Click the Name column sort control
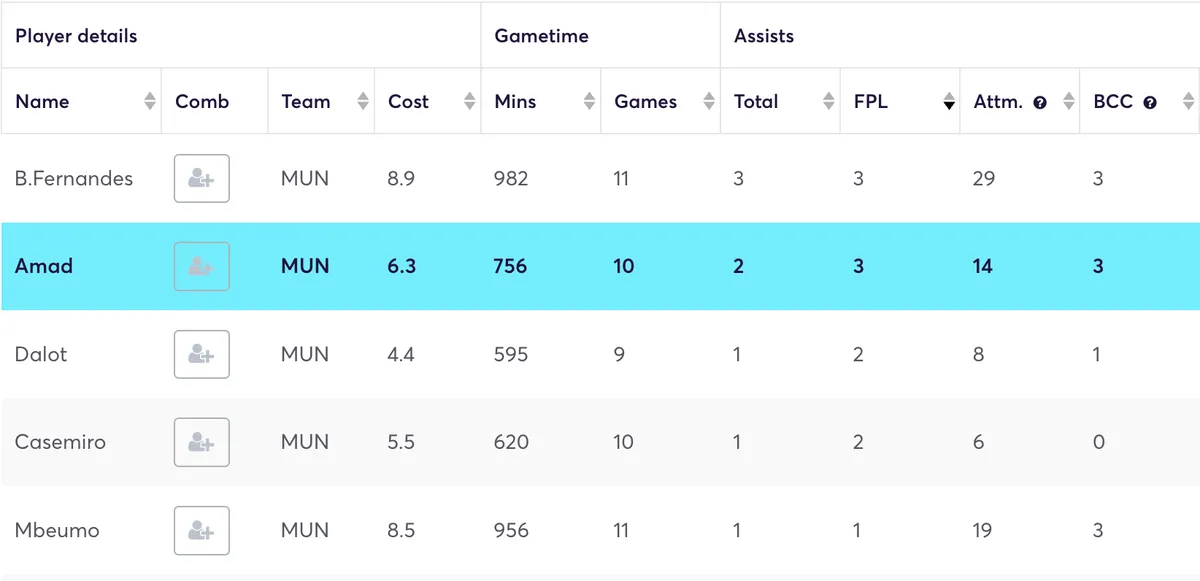The image size is (1200, 581). [x=148, y=101]
